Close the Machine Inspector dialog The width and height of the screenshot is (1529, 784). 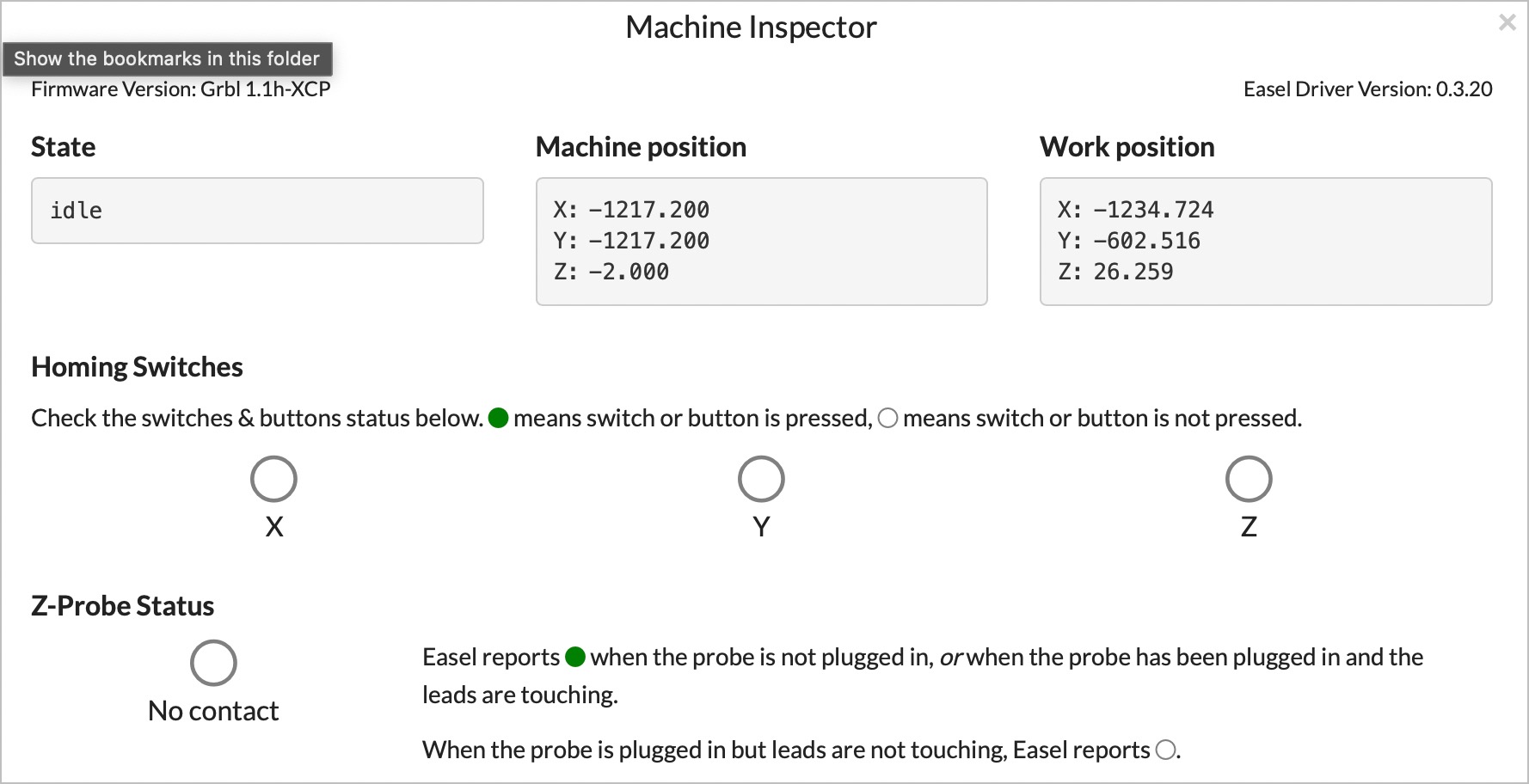click(x=1507, y=22)
